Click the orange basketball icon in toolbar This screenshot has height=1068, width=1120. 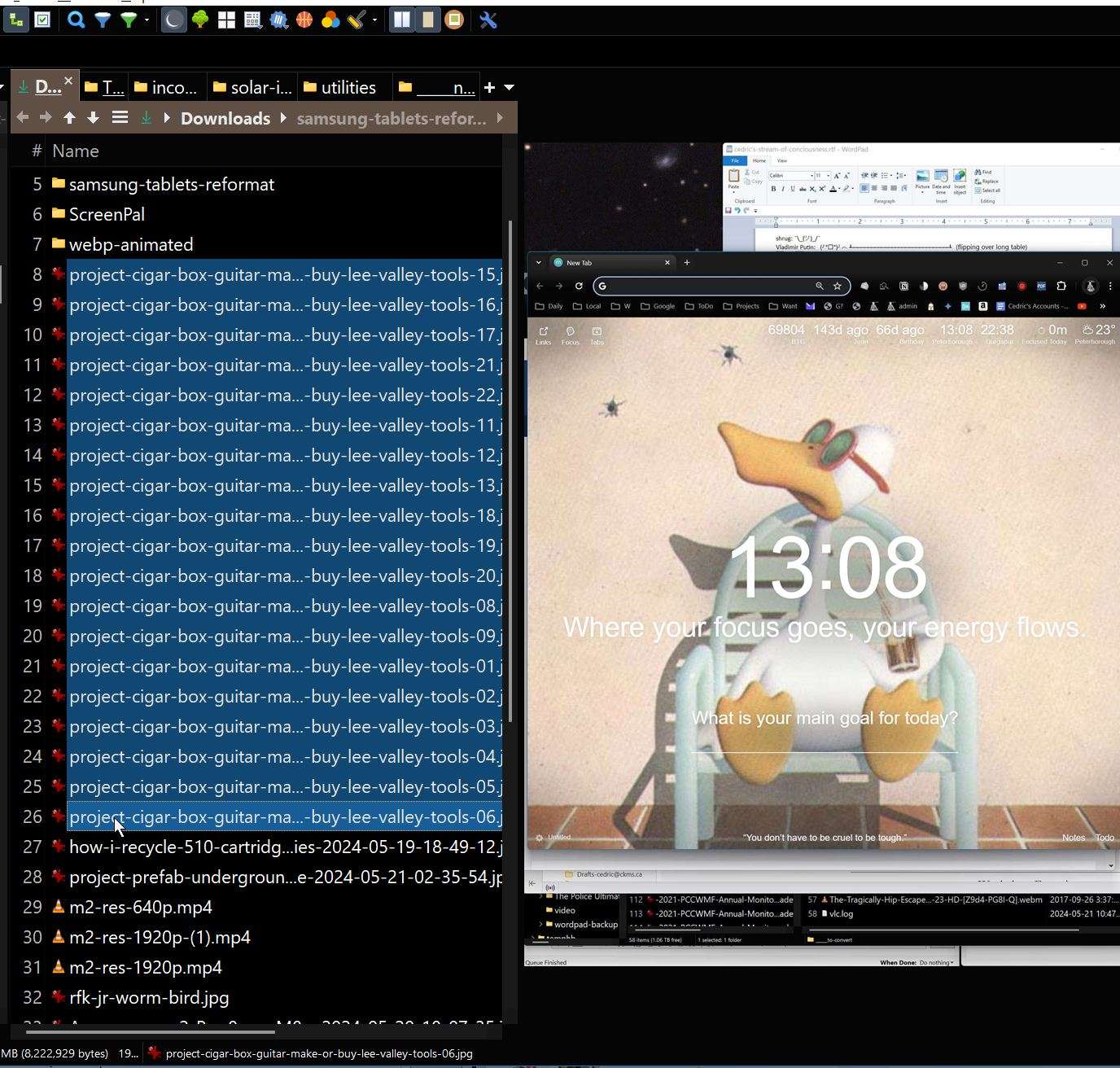304,20
